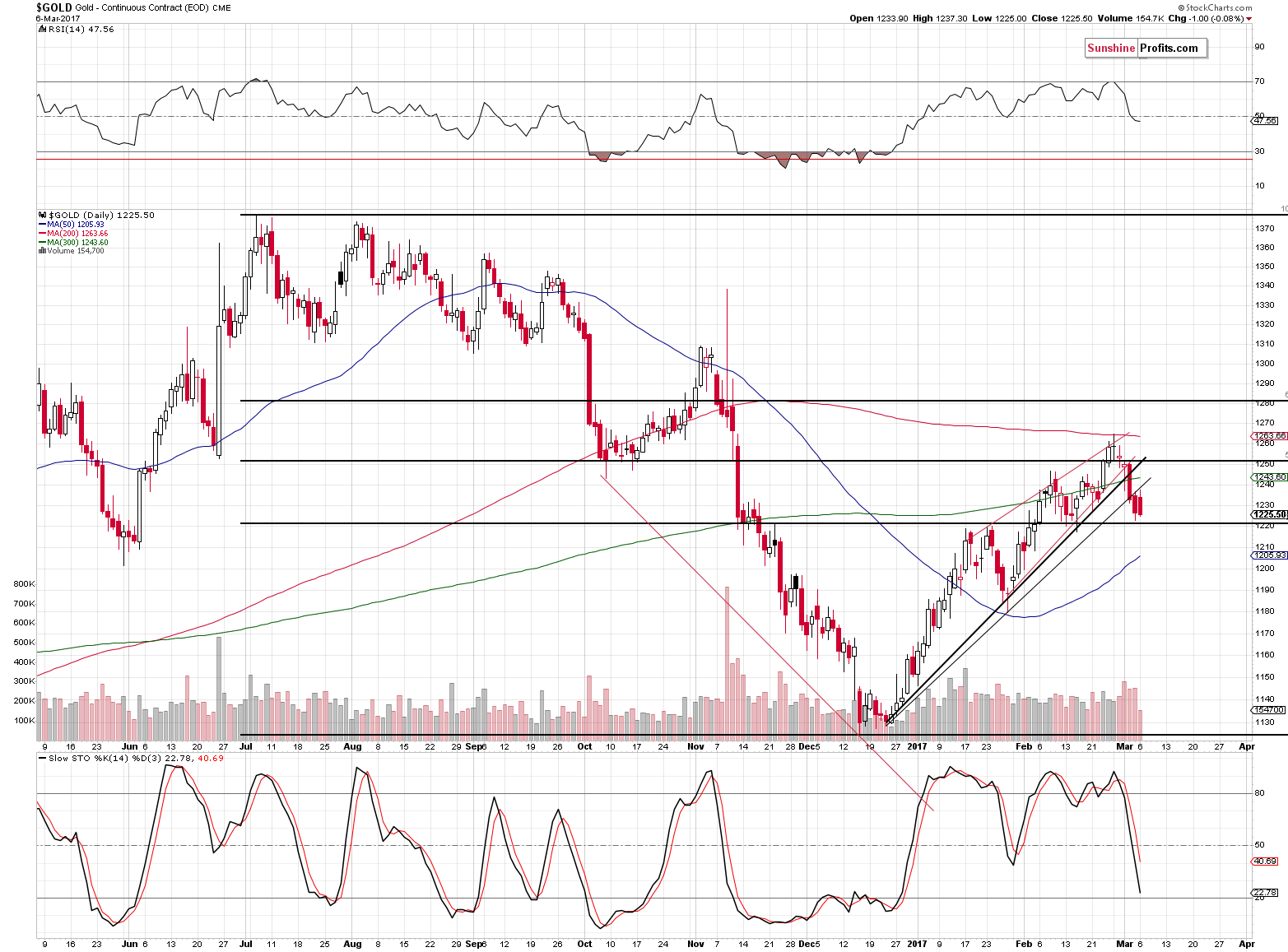Click the 40.69 red stochastic value tag

pos(1265,861)
